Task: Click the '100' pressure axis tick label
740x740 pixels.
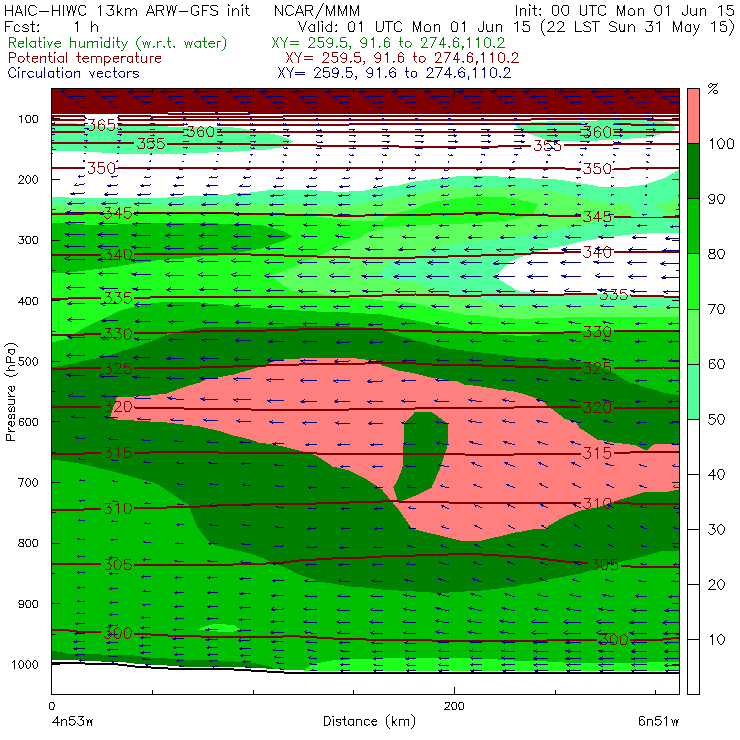Action: 28,119
